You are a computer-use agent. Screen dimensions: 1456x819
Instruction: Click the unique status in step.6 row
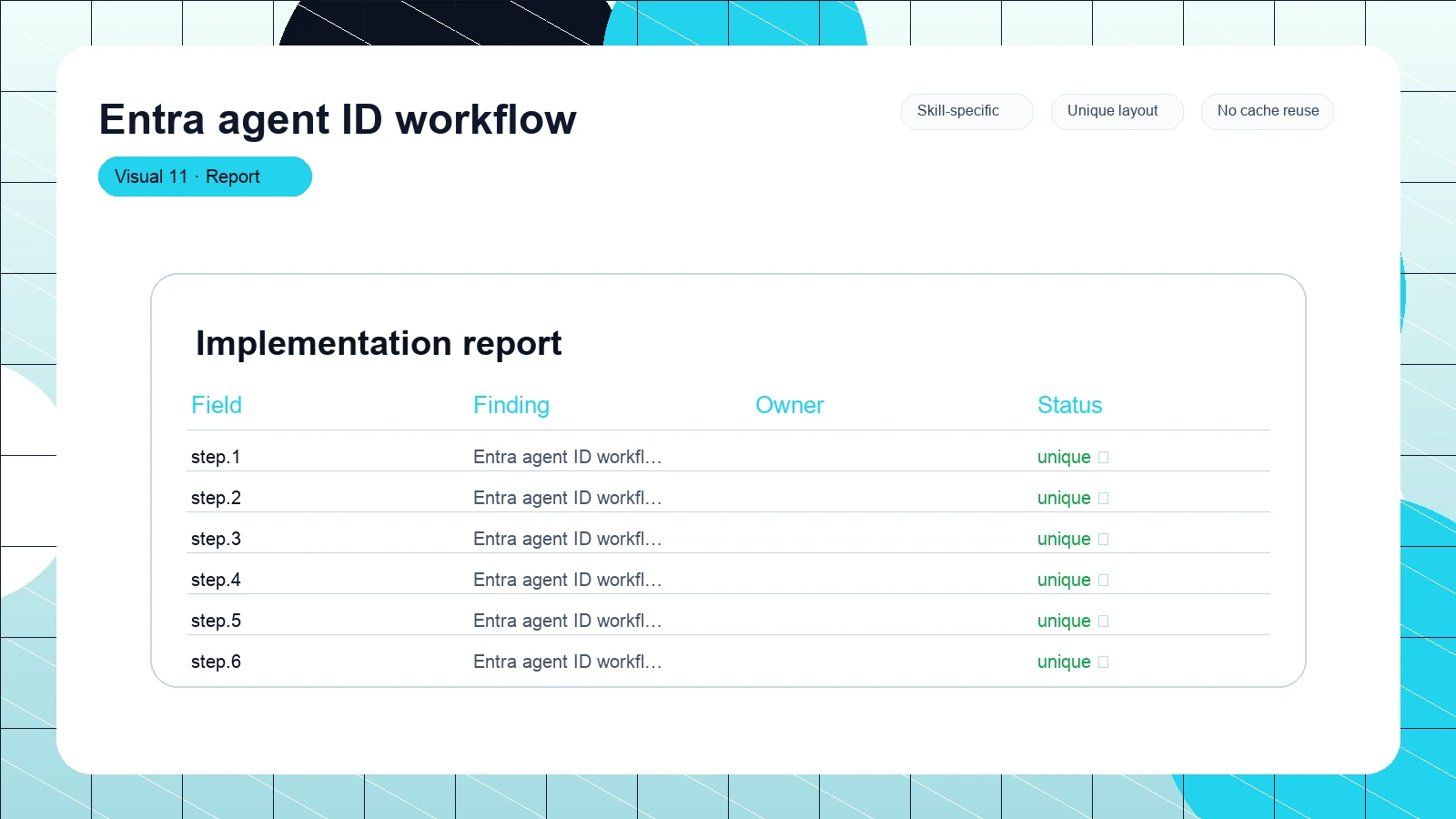[1073, 662]
